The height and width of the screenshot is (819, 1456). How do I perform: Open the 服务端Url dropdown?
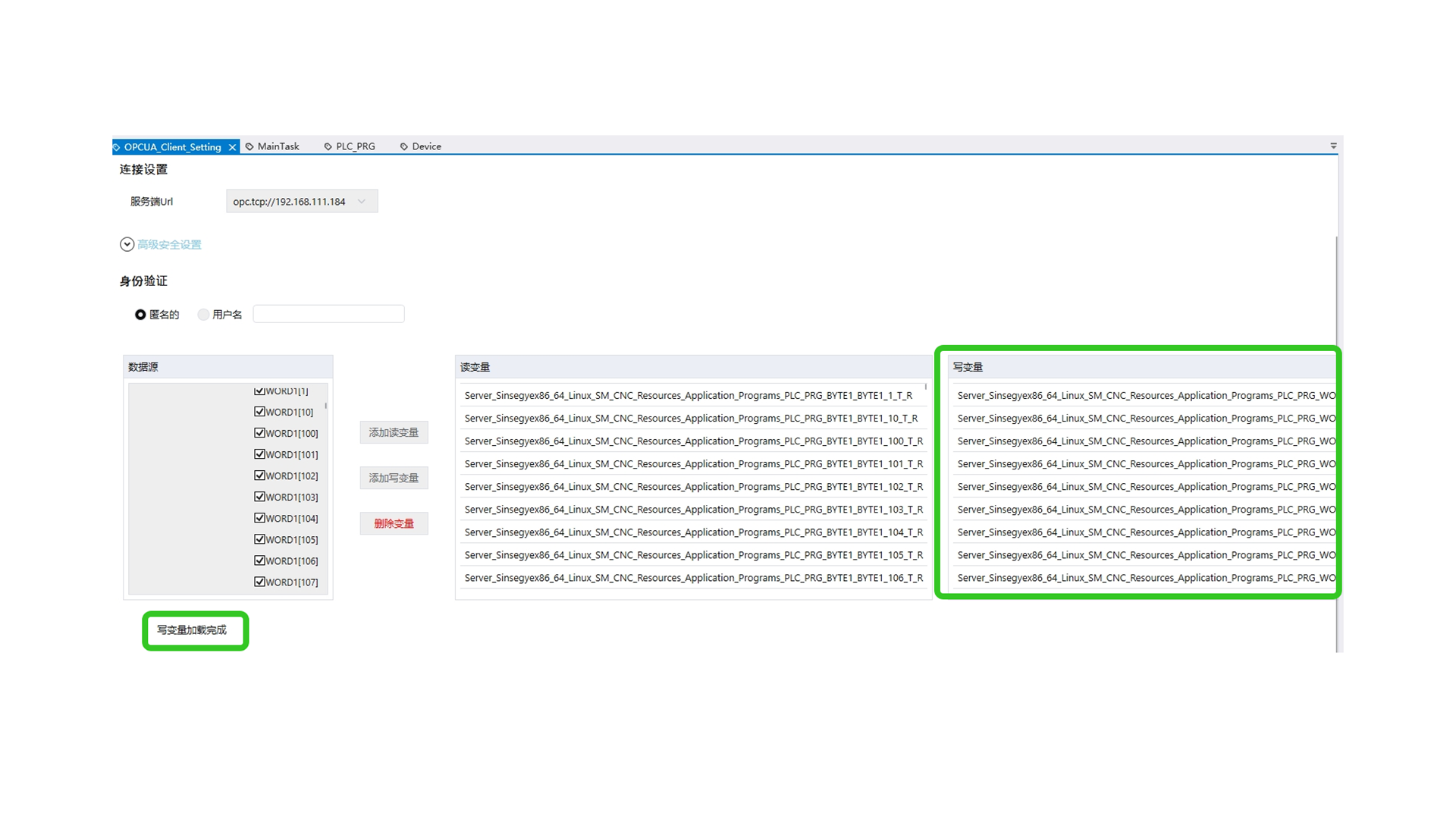[x=362, y=202]
